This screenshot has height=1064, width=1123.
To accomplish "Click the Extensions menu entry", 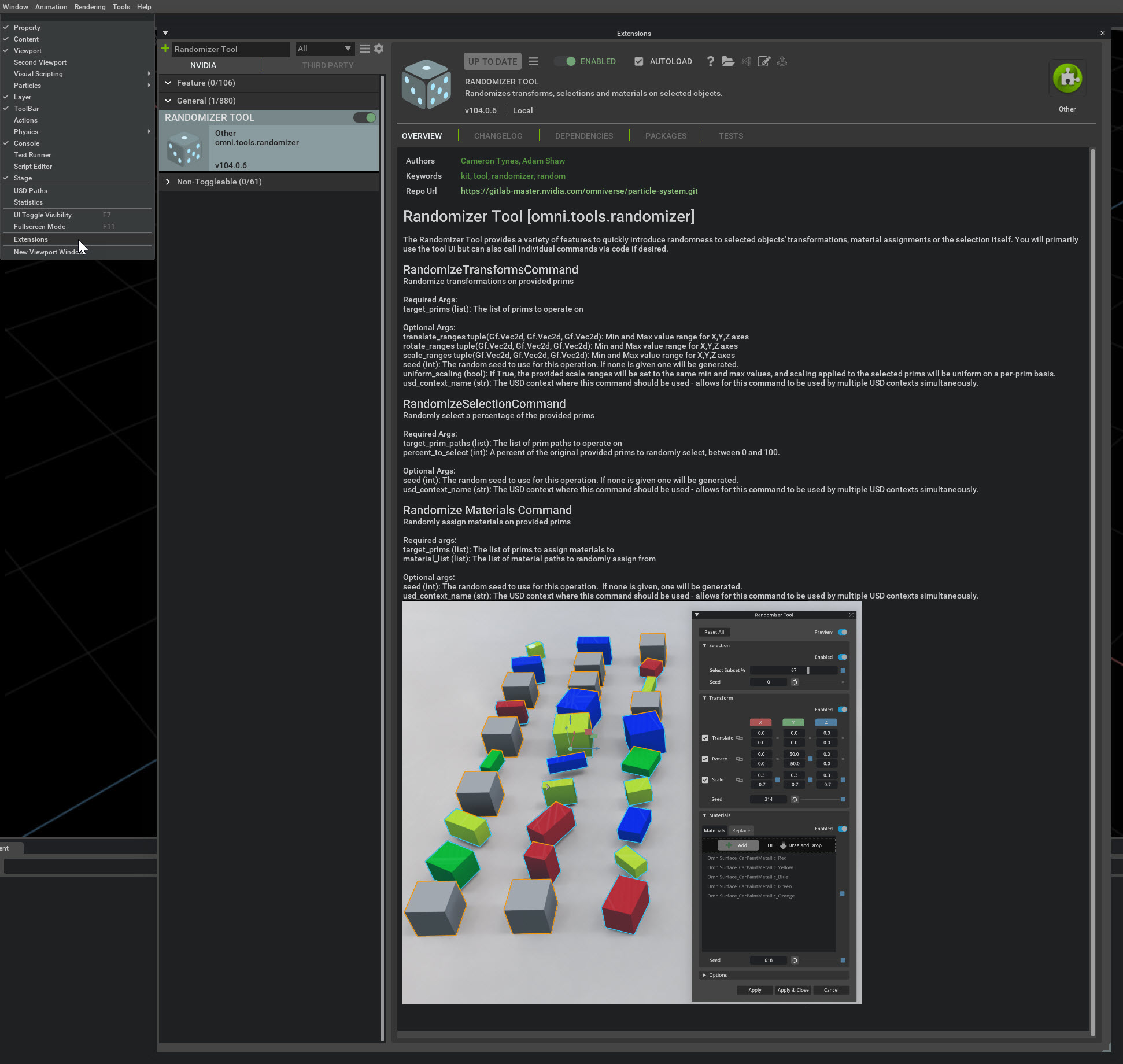I will pos(77,239).
